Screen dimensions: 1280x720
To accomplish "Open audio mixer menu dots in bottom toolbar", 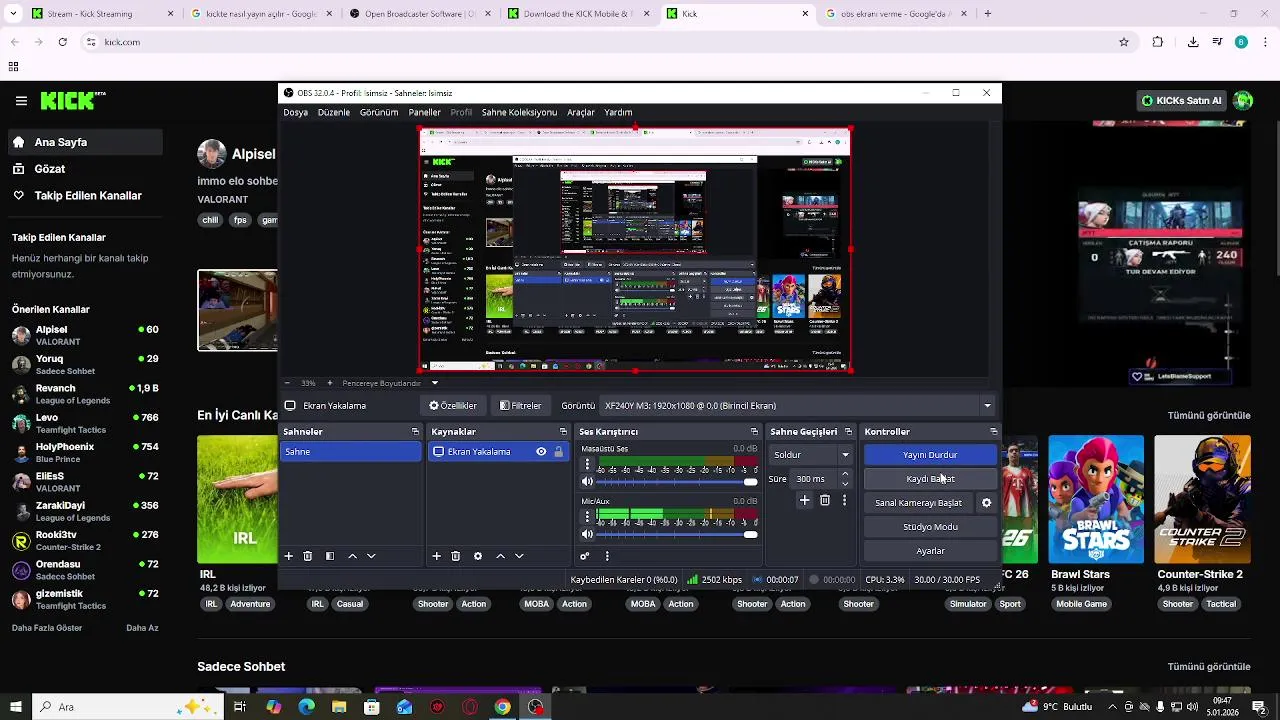I will [x=607, y=556].
